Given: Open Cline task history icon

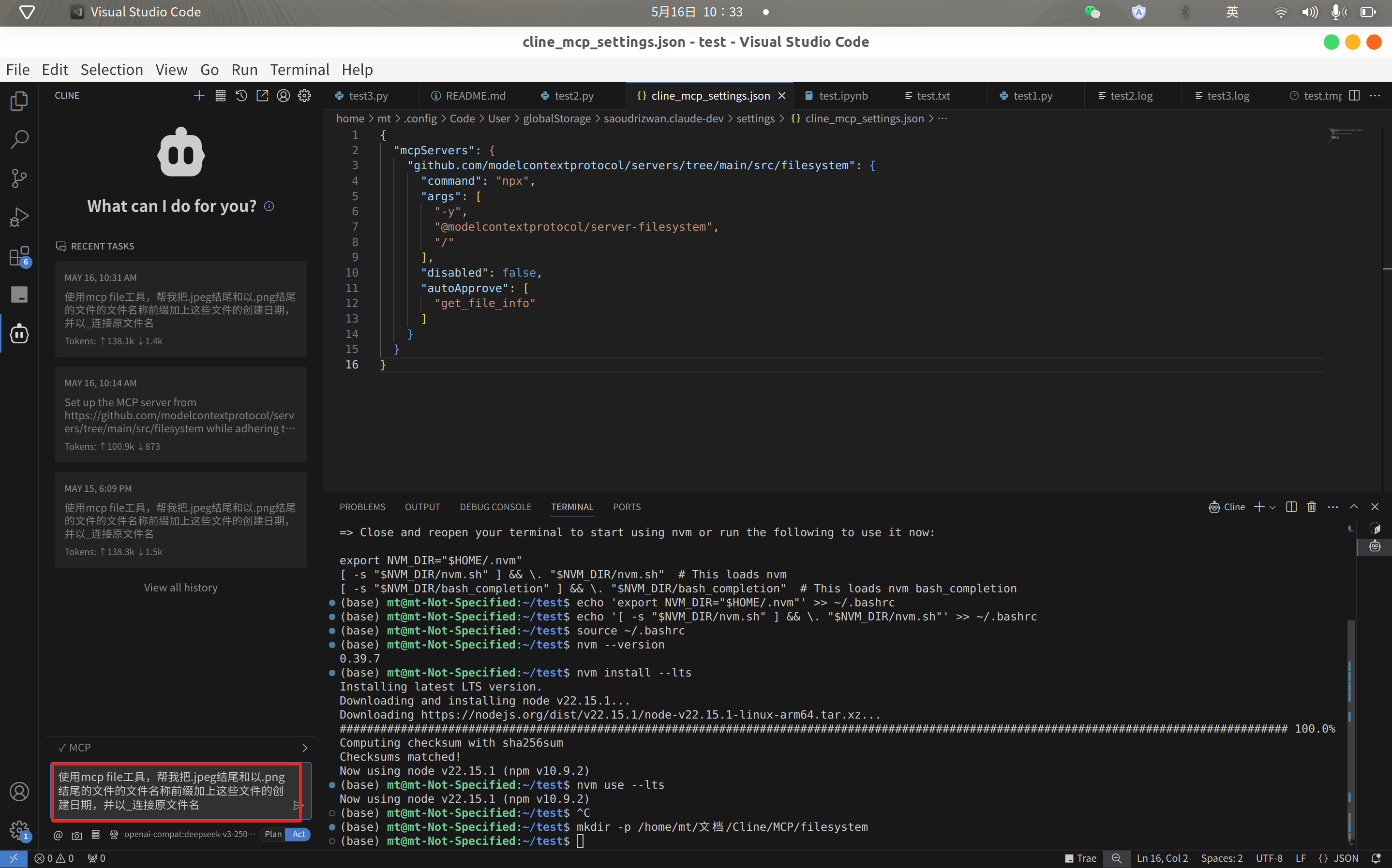Looking at the screenshot, I should tap(241, 96).
